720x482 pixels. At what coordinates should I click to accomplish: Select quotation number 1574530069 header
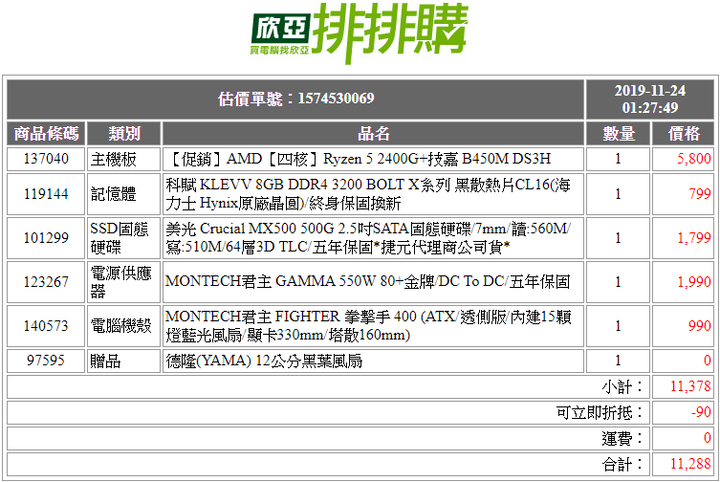point(296,99)
